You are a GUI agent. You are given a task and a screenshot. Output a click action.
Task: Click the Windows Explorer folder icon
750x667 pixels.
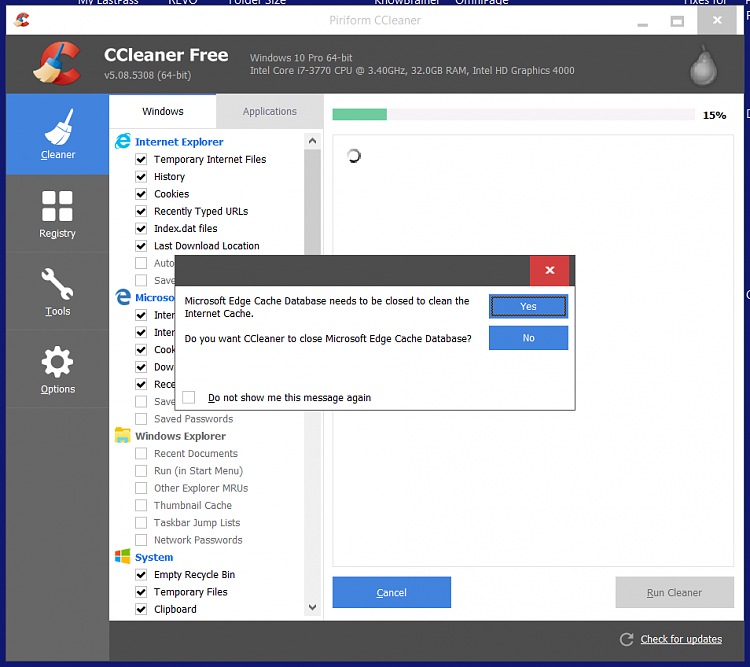(122, 435)
